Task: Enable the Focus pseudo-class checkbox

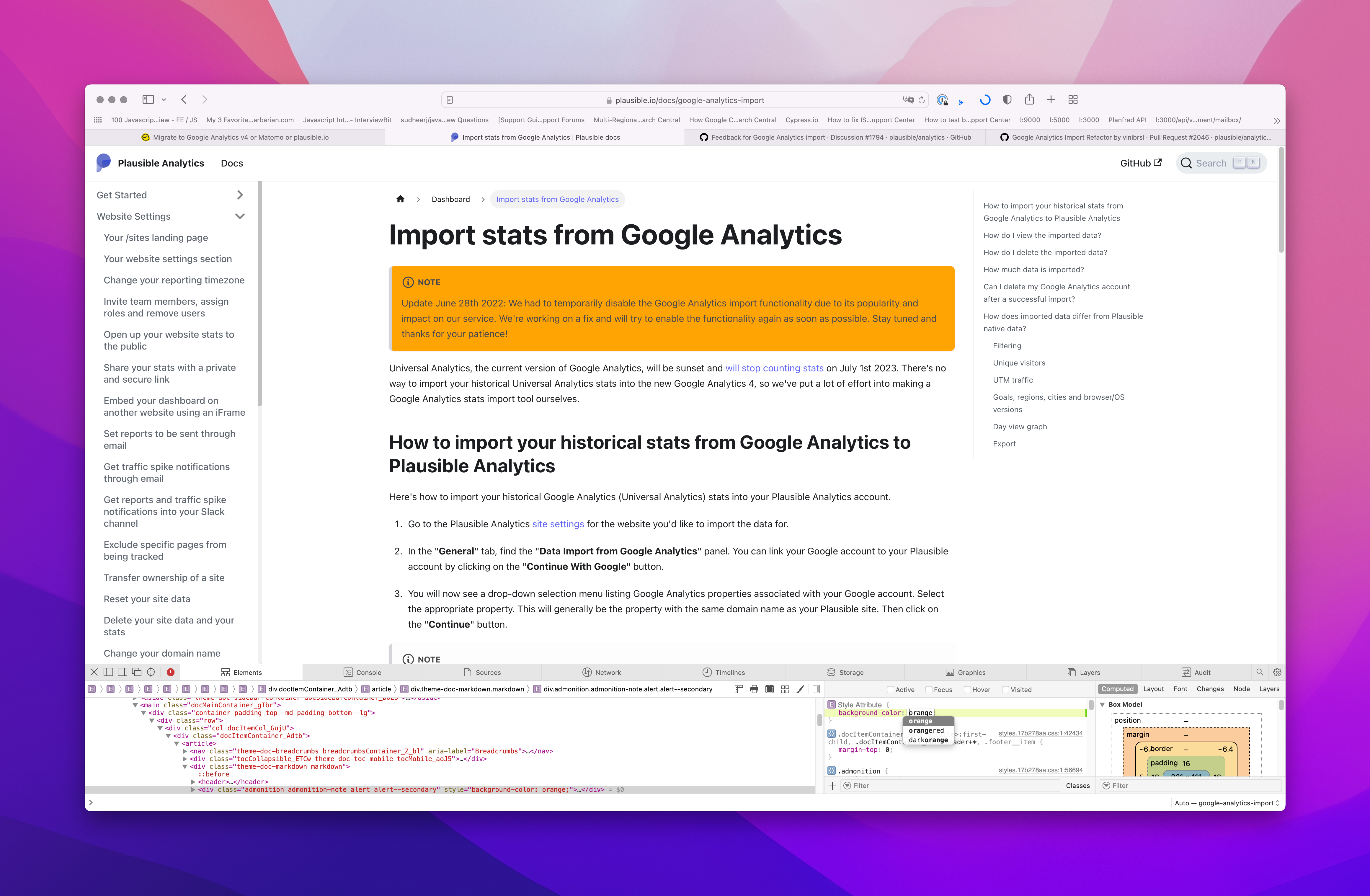Action: 929,690
